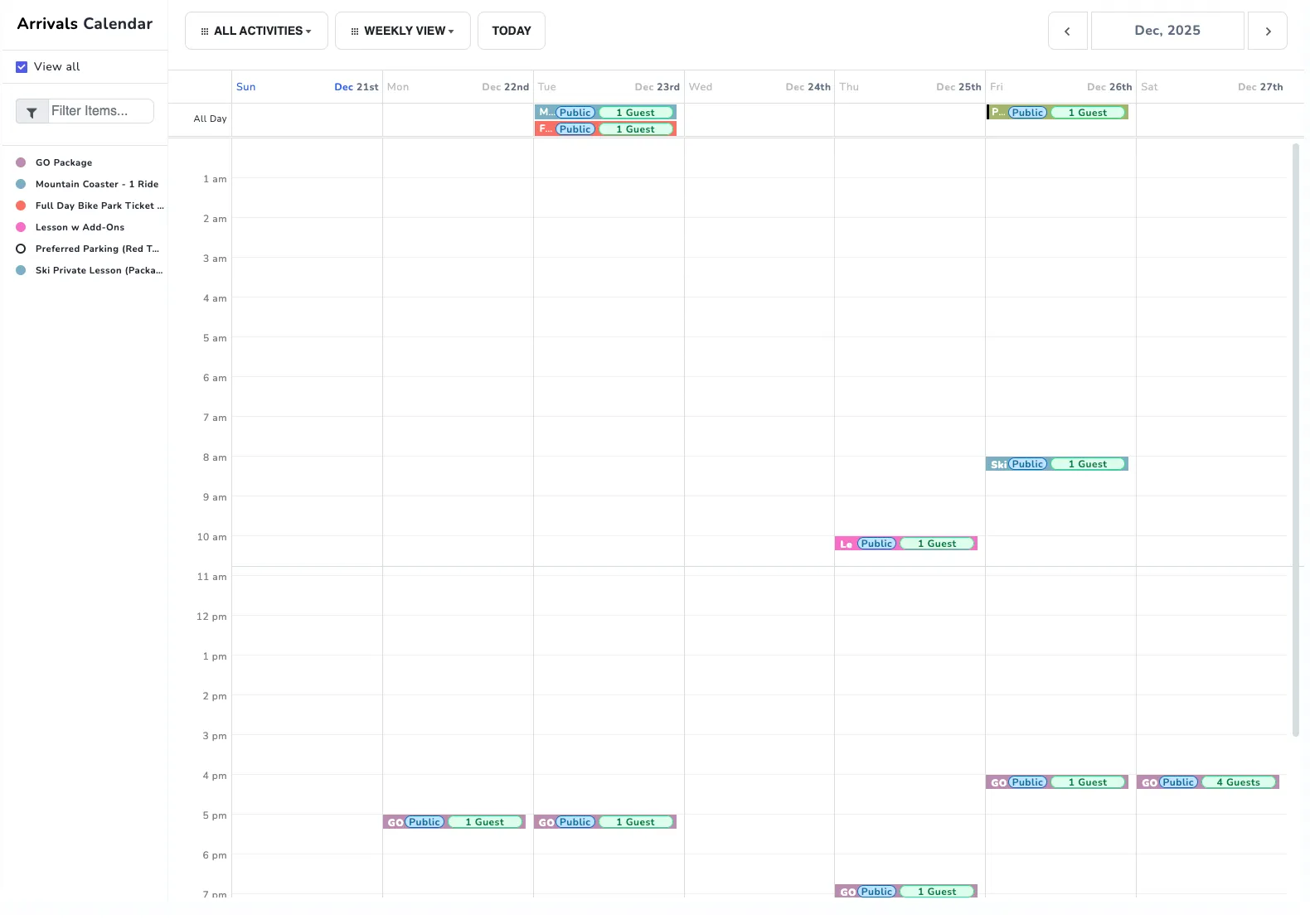Viewport: 1310px width, 924px height.
Task: Open Thursday 7 pm GO Package event
Action: tap(906, 891)
